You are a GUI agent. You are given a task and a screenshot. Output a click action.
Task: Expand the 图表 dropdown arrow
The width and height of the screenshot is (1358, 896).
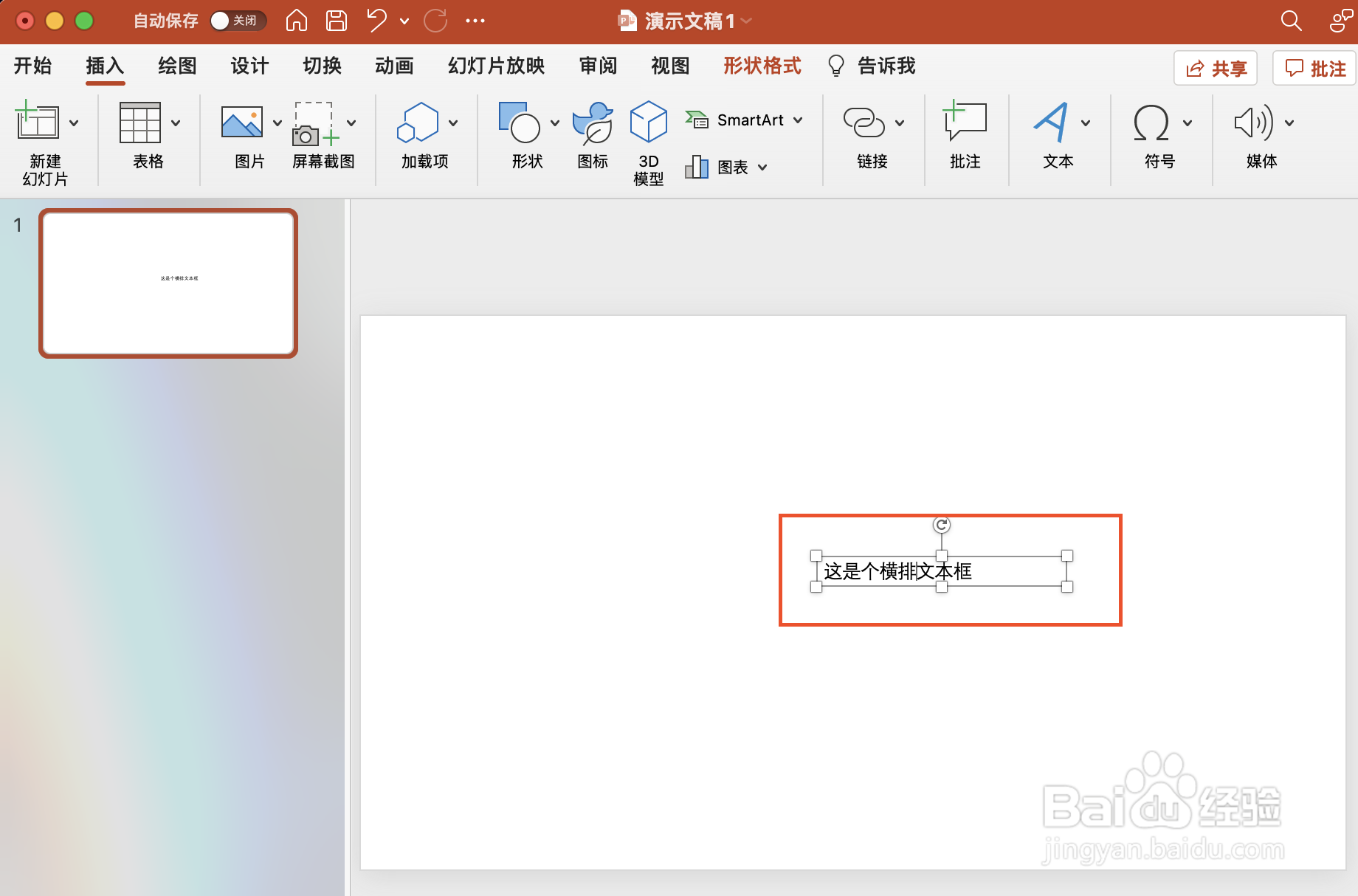tap(762, 168)
